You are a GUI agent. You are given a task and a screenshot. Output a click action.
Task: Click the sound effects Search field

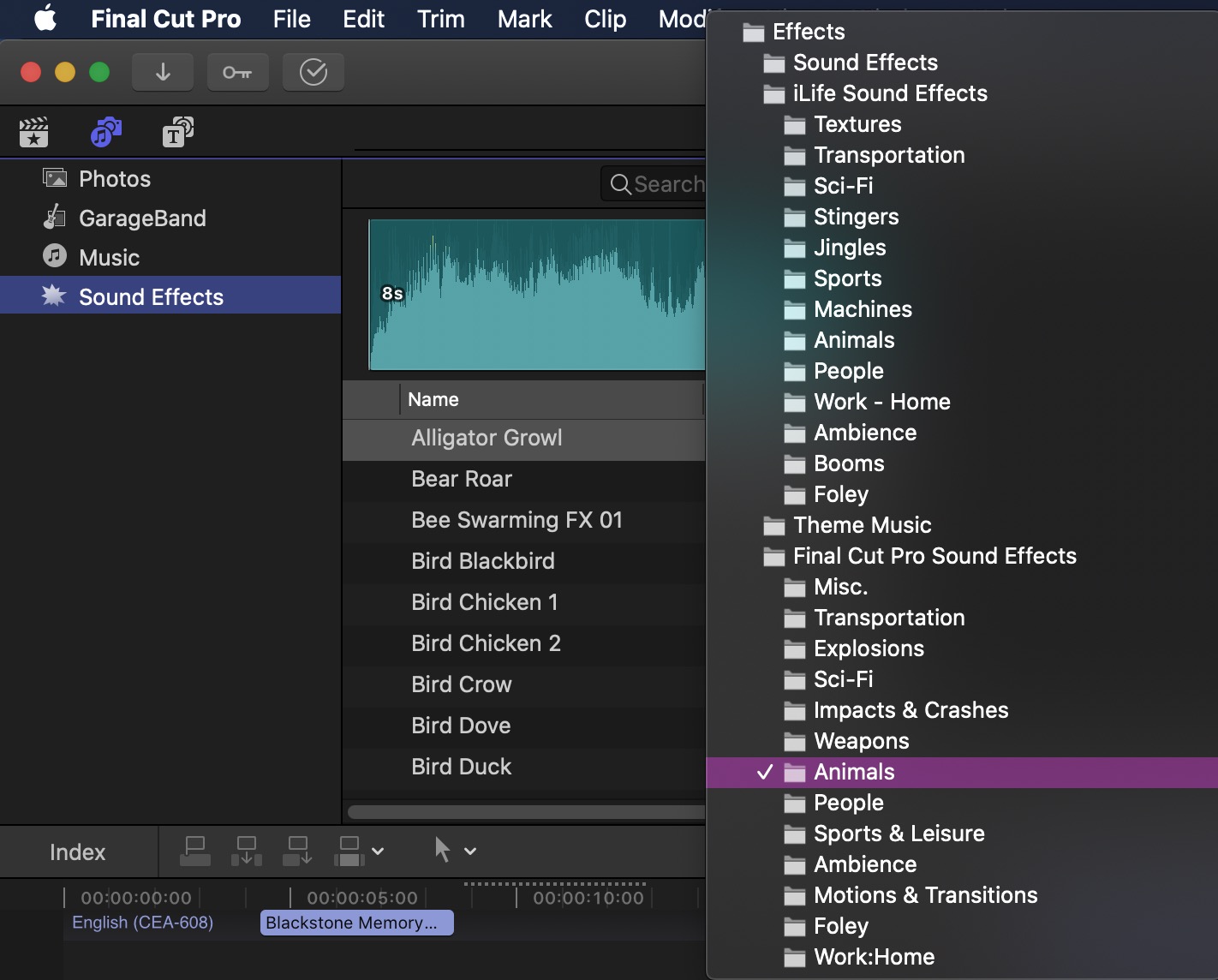pos(654,184)
